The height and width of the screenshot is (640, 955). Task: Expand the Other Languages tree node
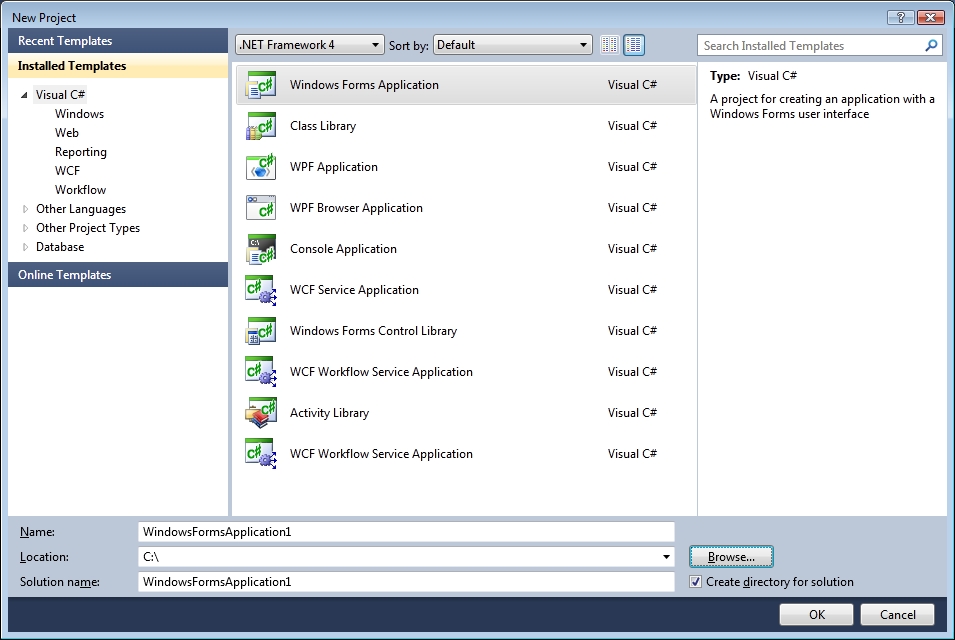coord(26,209)
